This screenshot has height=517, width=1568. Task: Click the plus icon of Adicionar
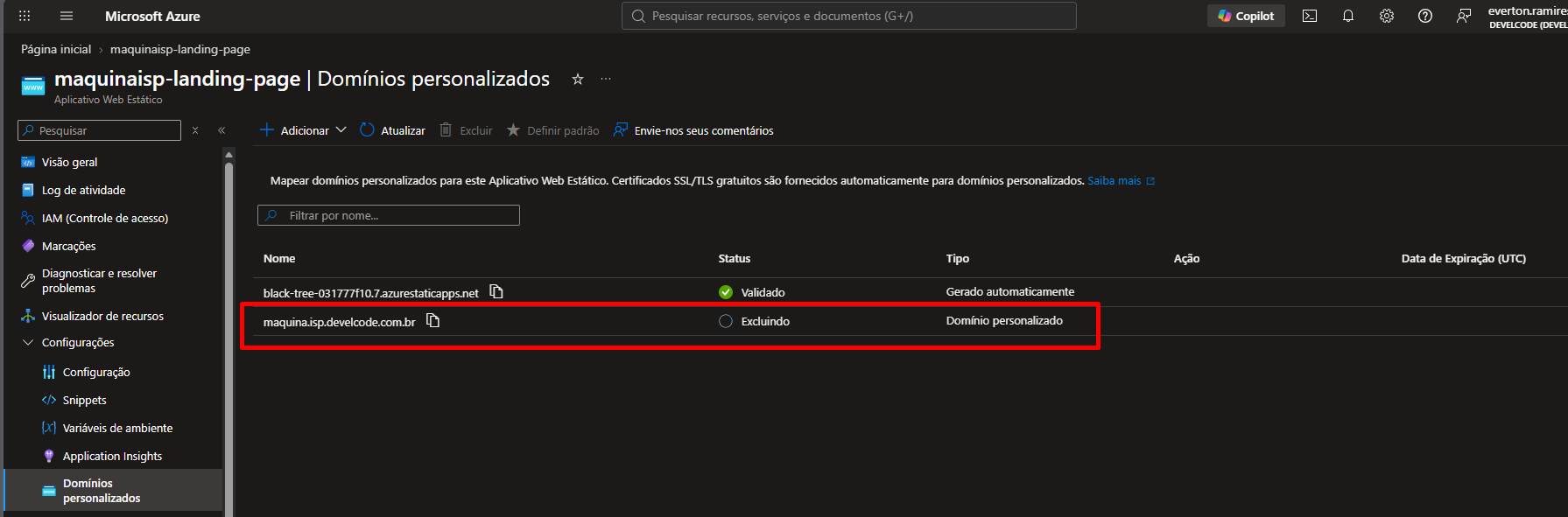pyautogui.click(x=267, y=129)
